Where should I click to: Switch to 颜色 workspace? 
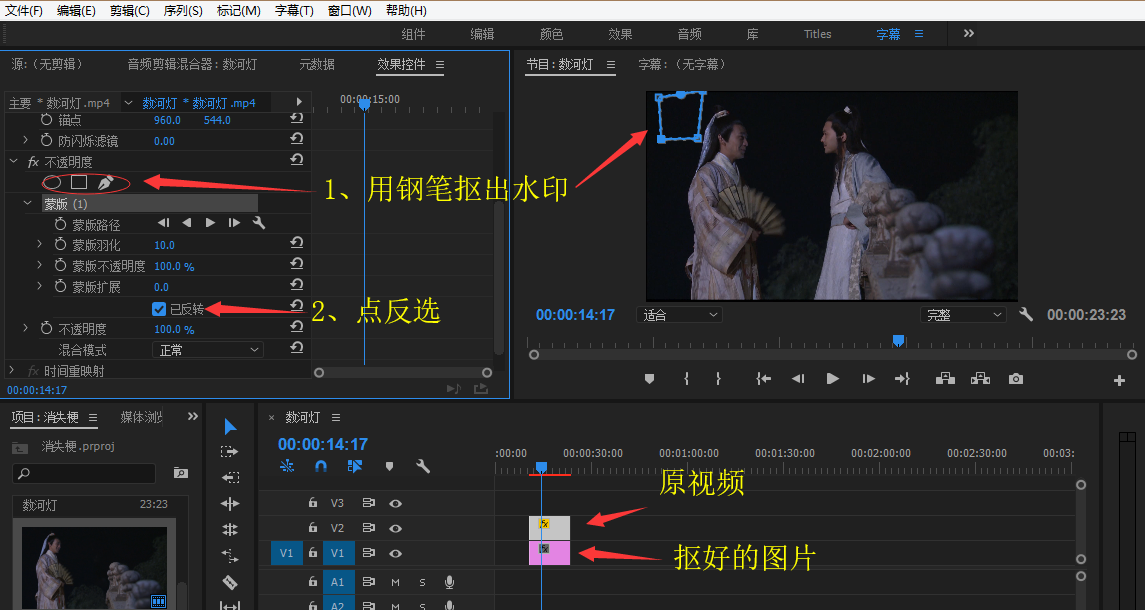(551, 34)
